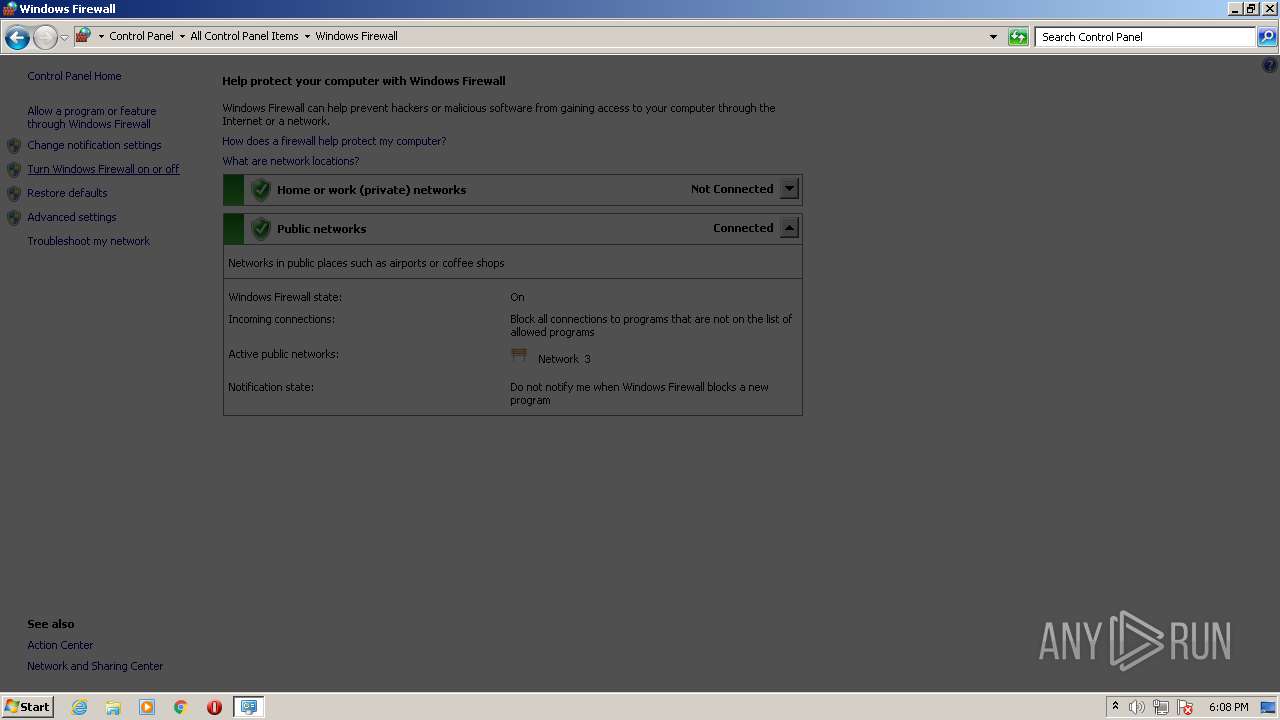Expand Home or work private networks section
1280x720 pixels.
coord(789,189)
